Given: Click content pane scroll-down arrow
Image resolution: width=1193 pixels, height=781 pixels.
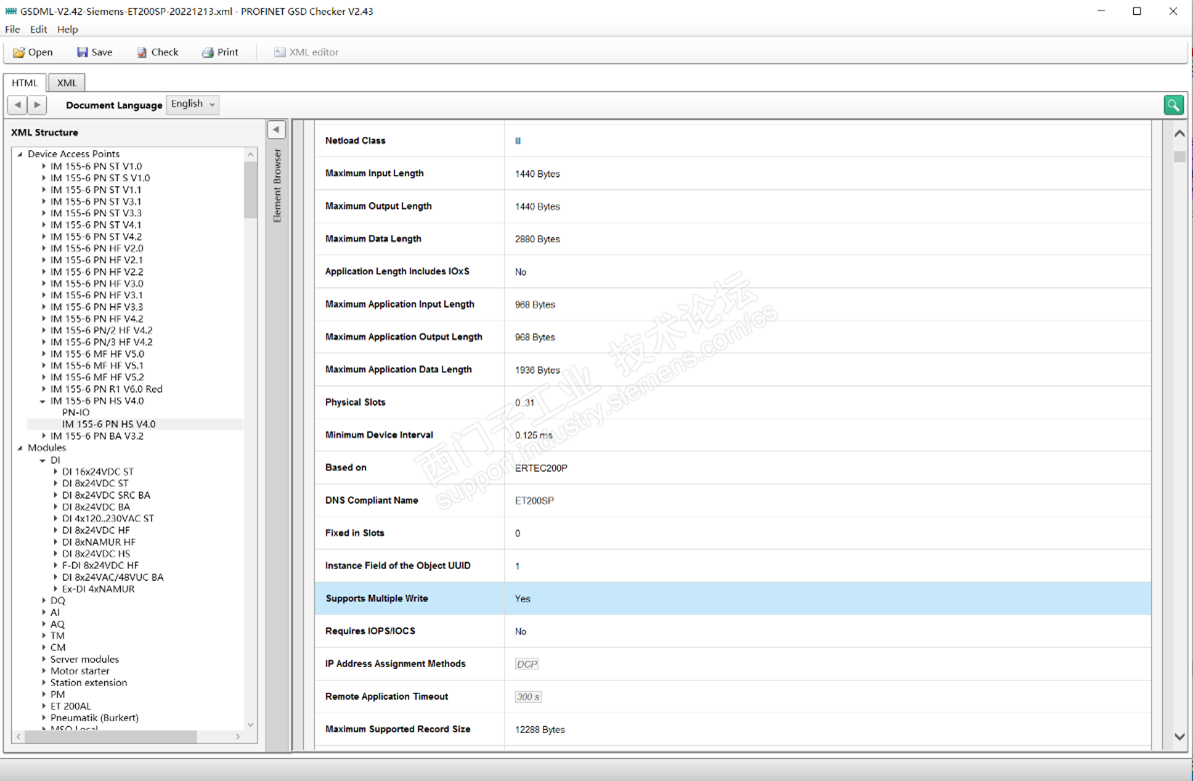Looking at the screenshot, I should (1179, 737).
